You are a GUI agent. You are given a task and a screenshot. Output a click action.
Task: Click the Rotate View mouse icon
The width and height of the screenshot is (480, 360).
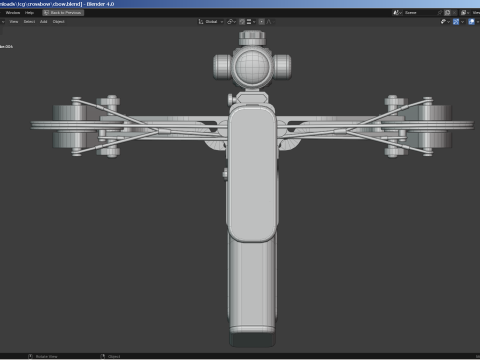point(30,357)
